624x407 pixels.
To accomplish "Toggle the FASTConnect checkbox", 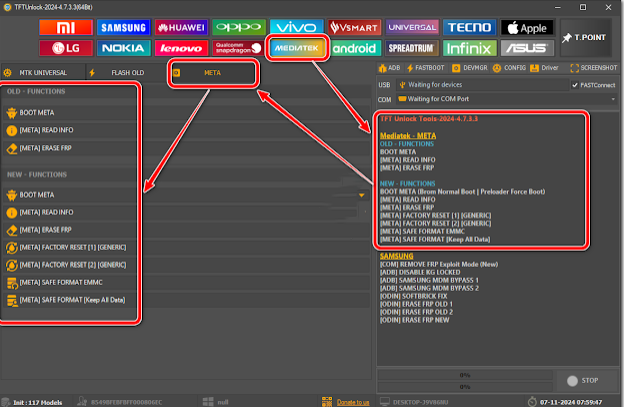I will 575,85.
